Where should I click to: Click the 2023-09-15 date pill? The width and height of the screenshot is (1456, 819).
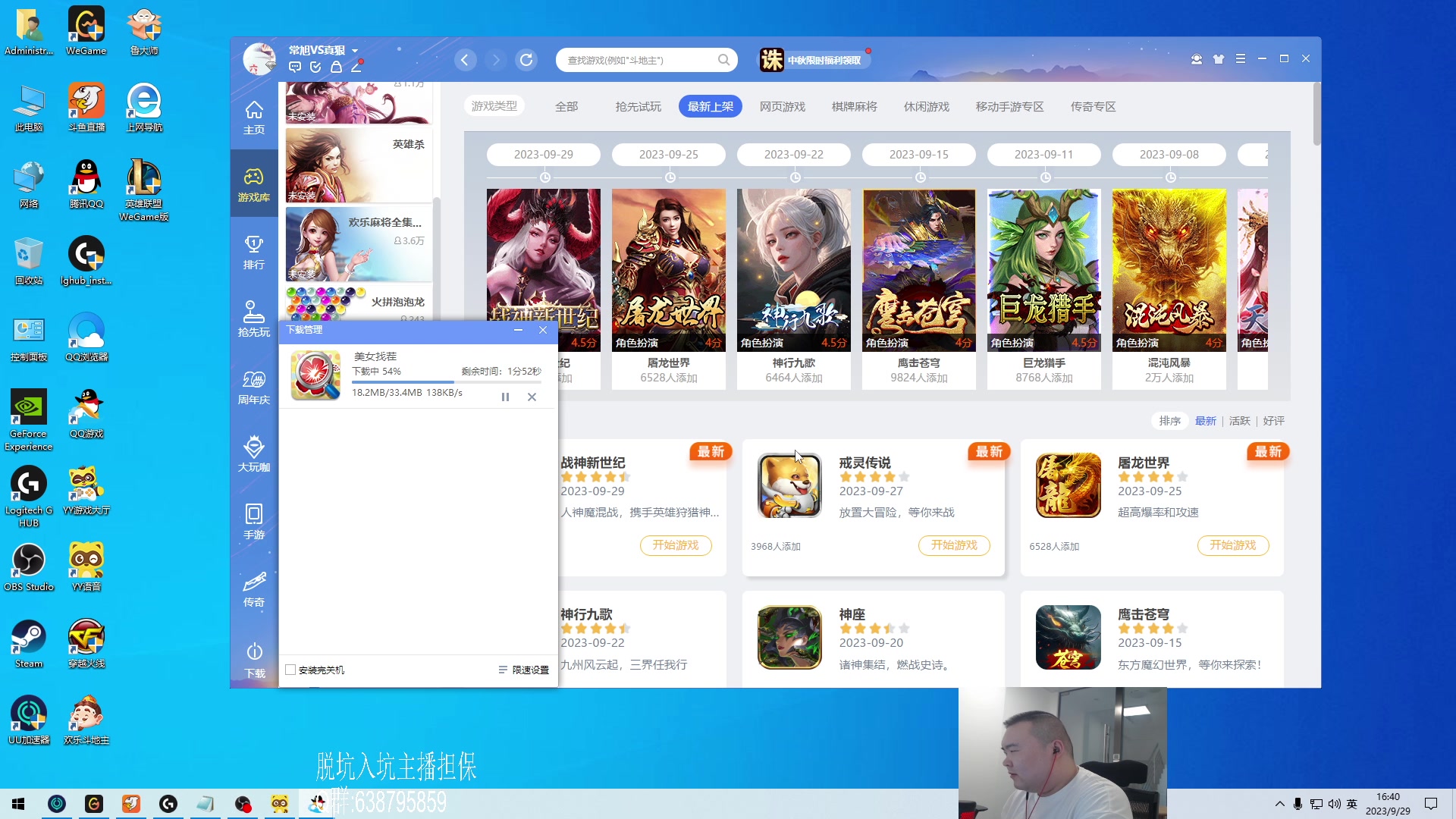919,155
